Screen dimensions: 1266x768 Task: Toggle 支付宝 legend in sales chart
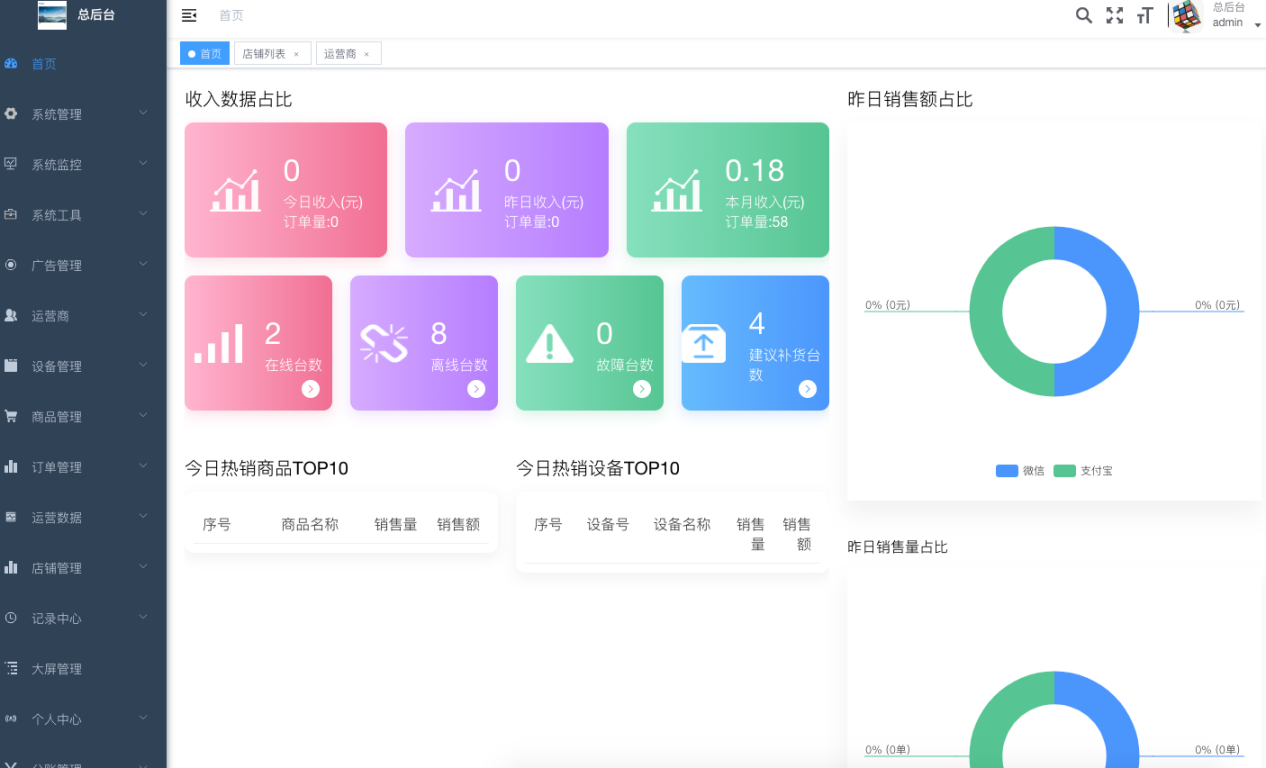pyautogui.click(x=1083, y=470)
